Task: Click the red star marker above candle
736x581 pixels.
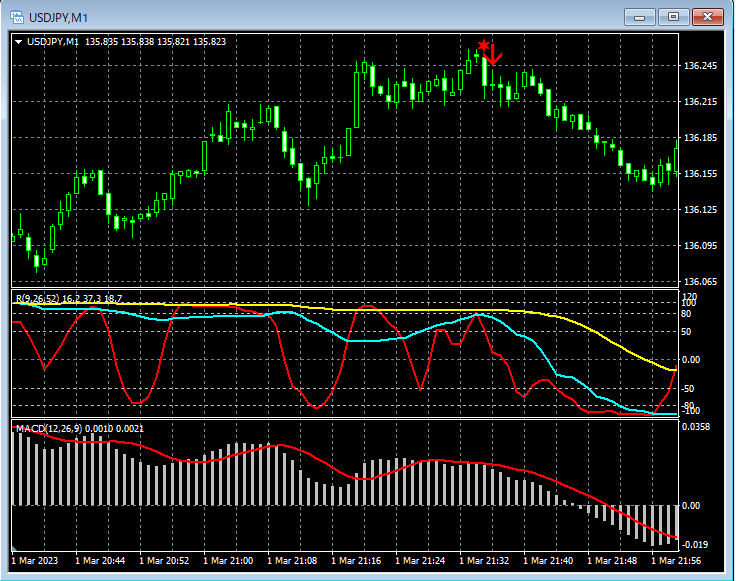Action: point(483,46)
